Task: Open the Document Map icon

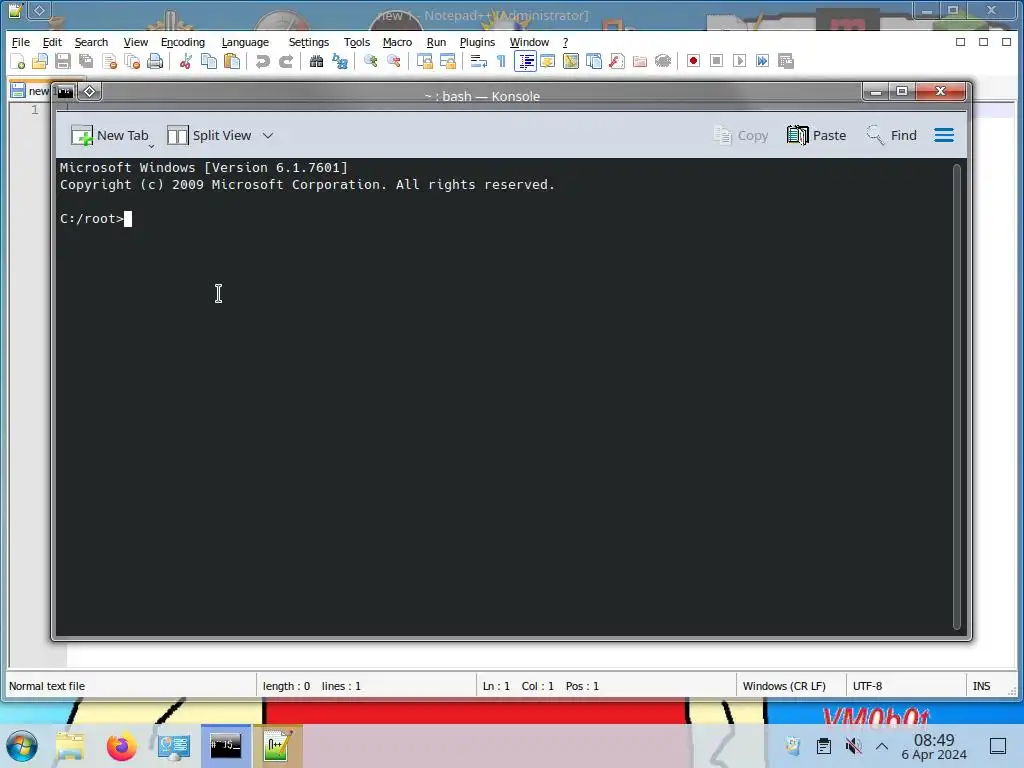Action: 571,61
